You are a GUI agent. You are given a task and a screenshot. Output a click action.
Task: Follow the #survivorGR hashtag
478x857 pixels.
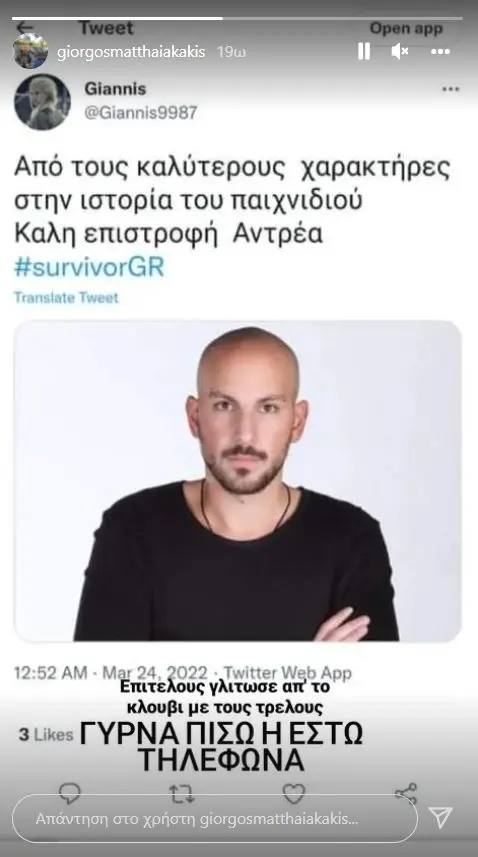coord(89,268)
